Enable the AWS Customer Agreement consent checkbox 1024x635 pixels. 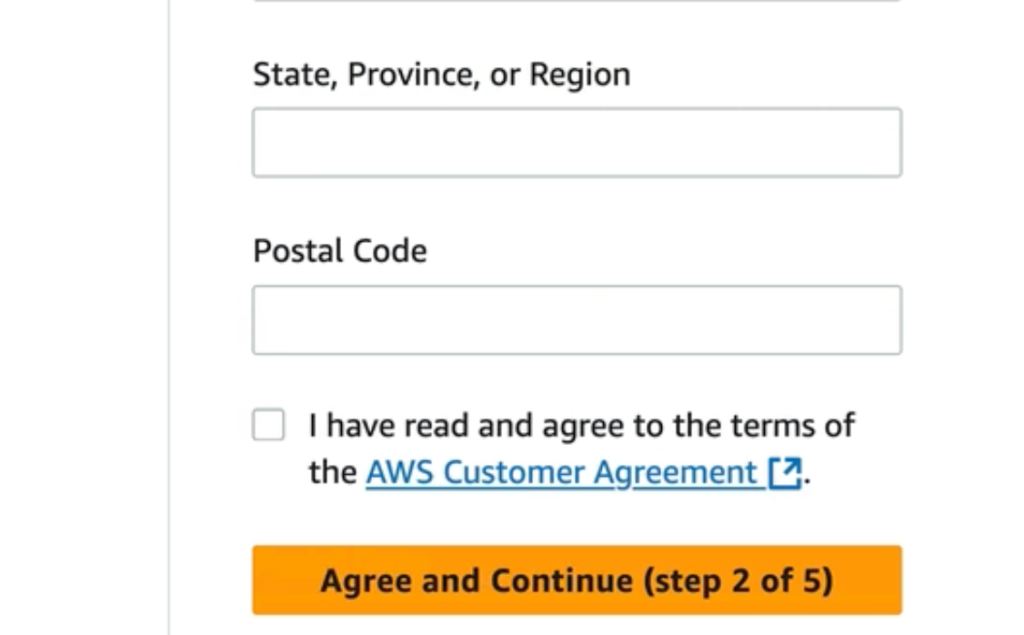click(x=268, y=425)
